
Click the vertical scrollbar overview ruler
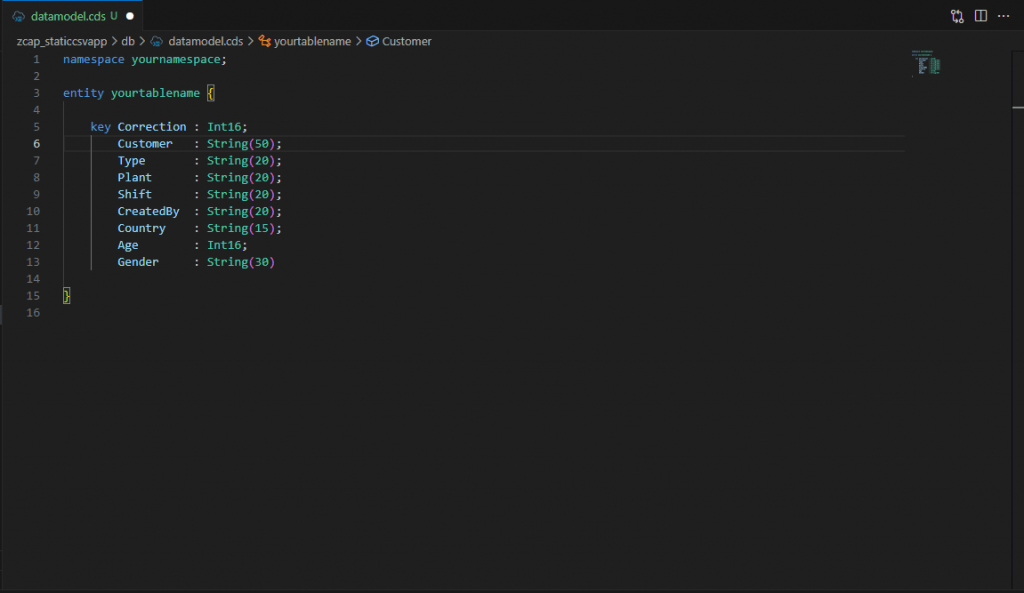coord(1017,320)
